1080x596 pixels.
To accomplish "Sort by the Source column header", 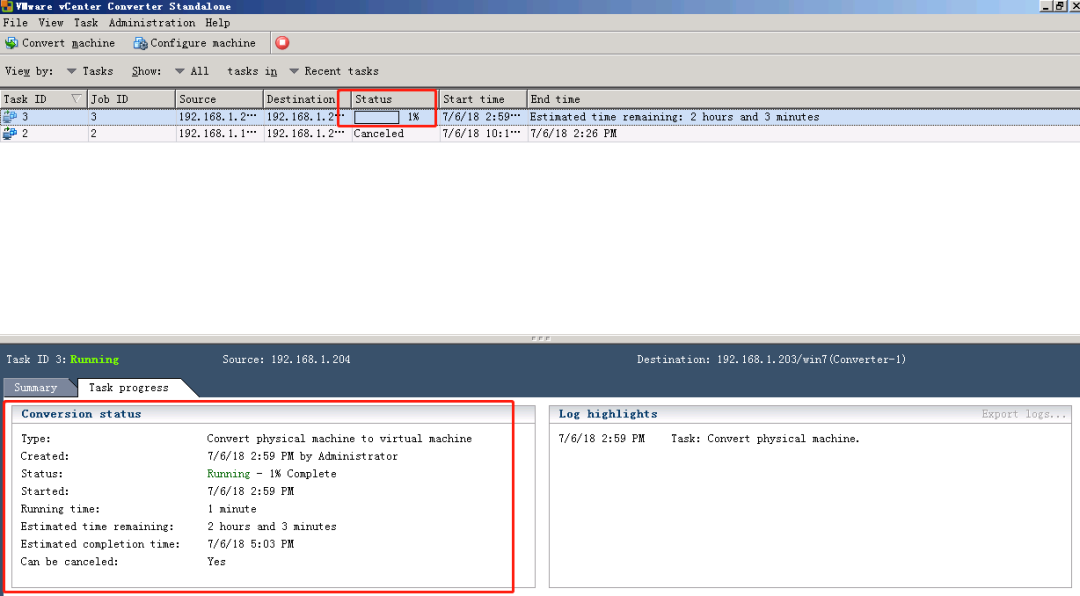I will coord(219,99).
